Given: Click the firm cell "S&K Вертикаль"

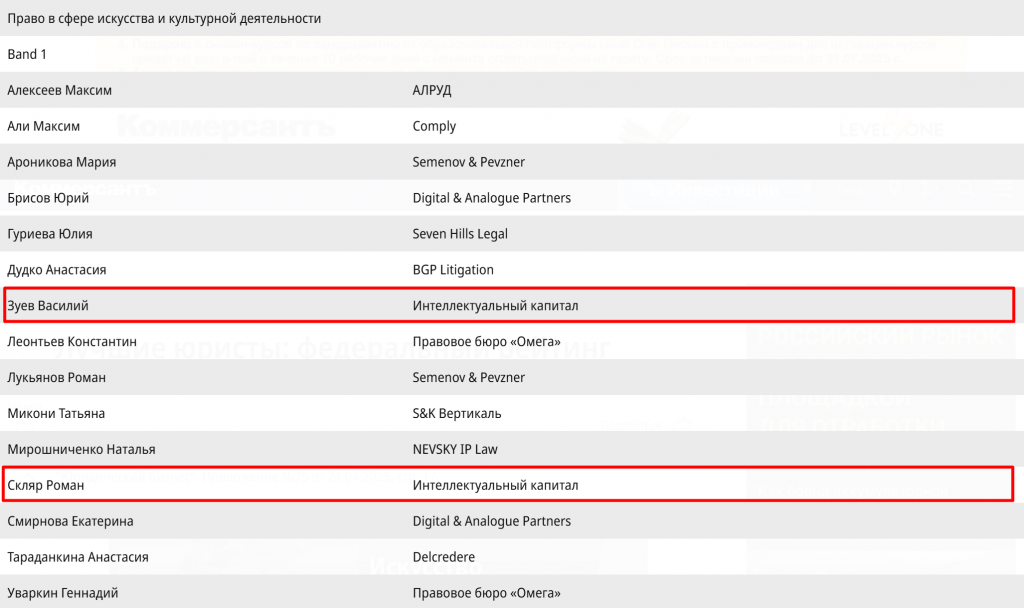Looking at the screenshot, I should 456,413.
